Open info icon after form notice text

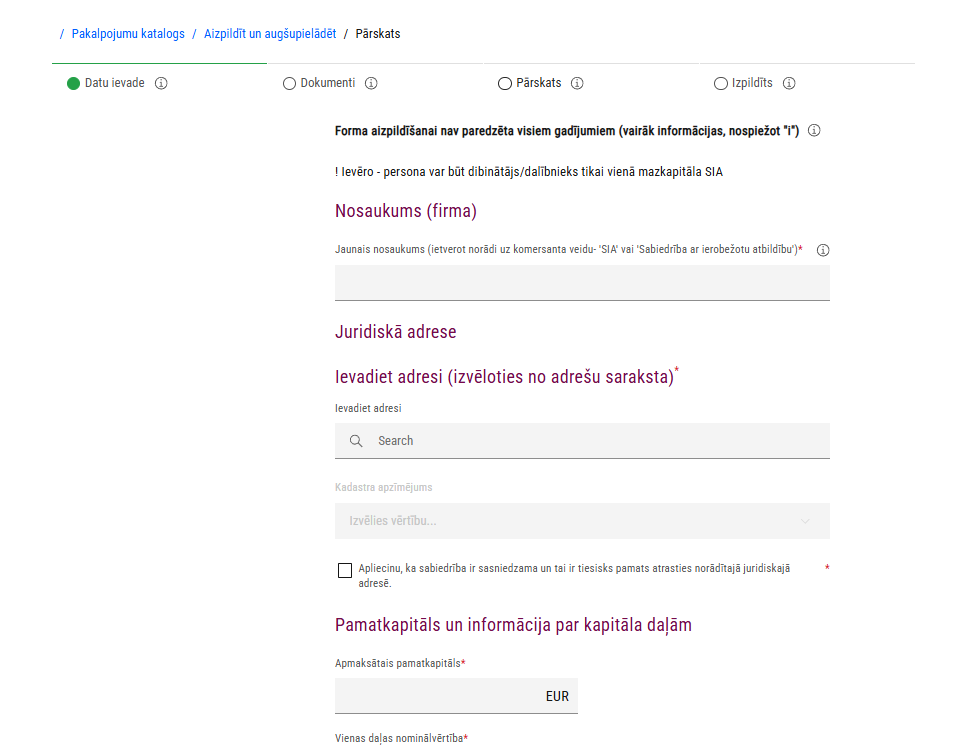pyautogui.click(x=814, y=131)
